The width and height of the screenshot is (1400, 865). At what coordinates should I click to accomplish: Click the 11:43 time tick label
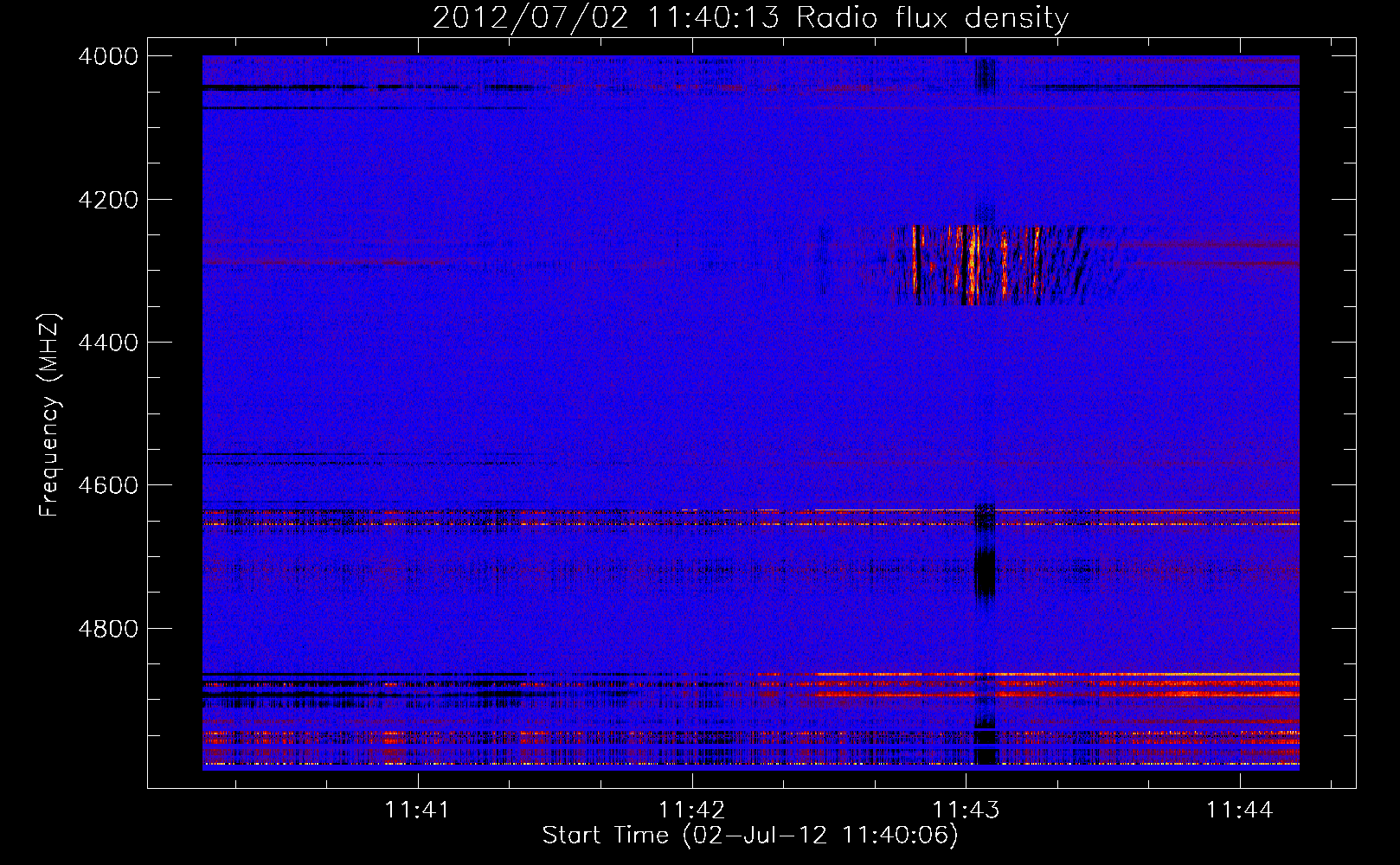coord(967,810)
